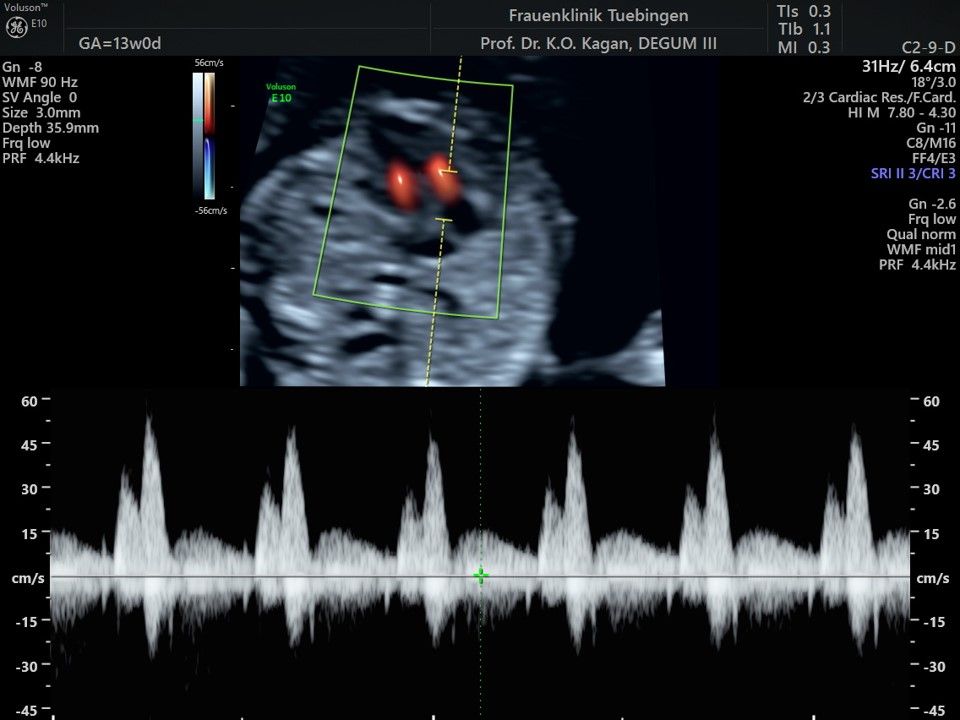Select the GA=13w0d gestational age field
The height and width of the screenshot is (720, 960).
pos(120,43)
